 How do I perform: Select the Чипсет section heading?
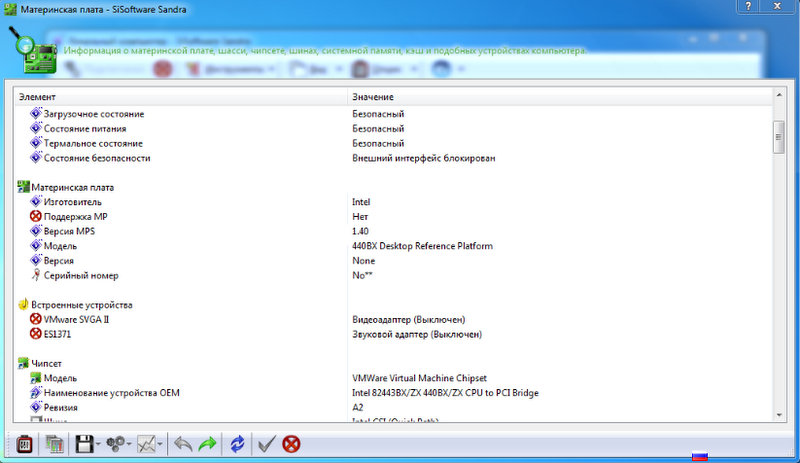pos(46,363)
